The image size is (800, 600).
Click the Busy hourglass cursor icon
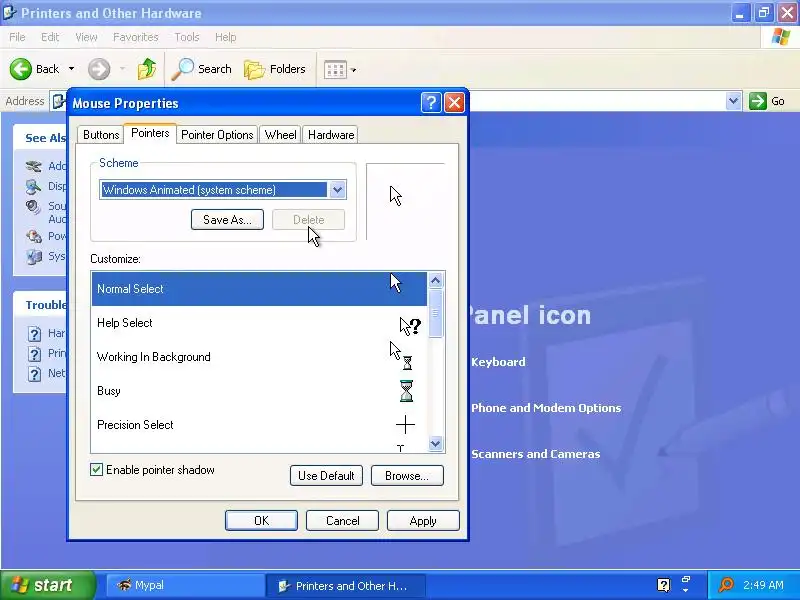406,391
